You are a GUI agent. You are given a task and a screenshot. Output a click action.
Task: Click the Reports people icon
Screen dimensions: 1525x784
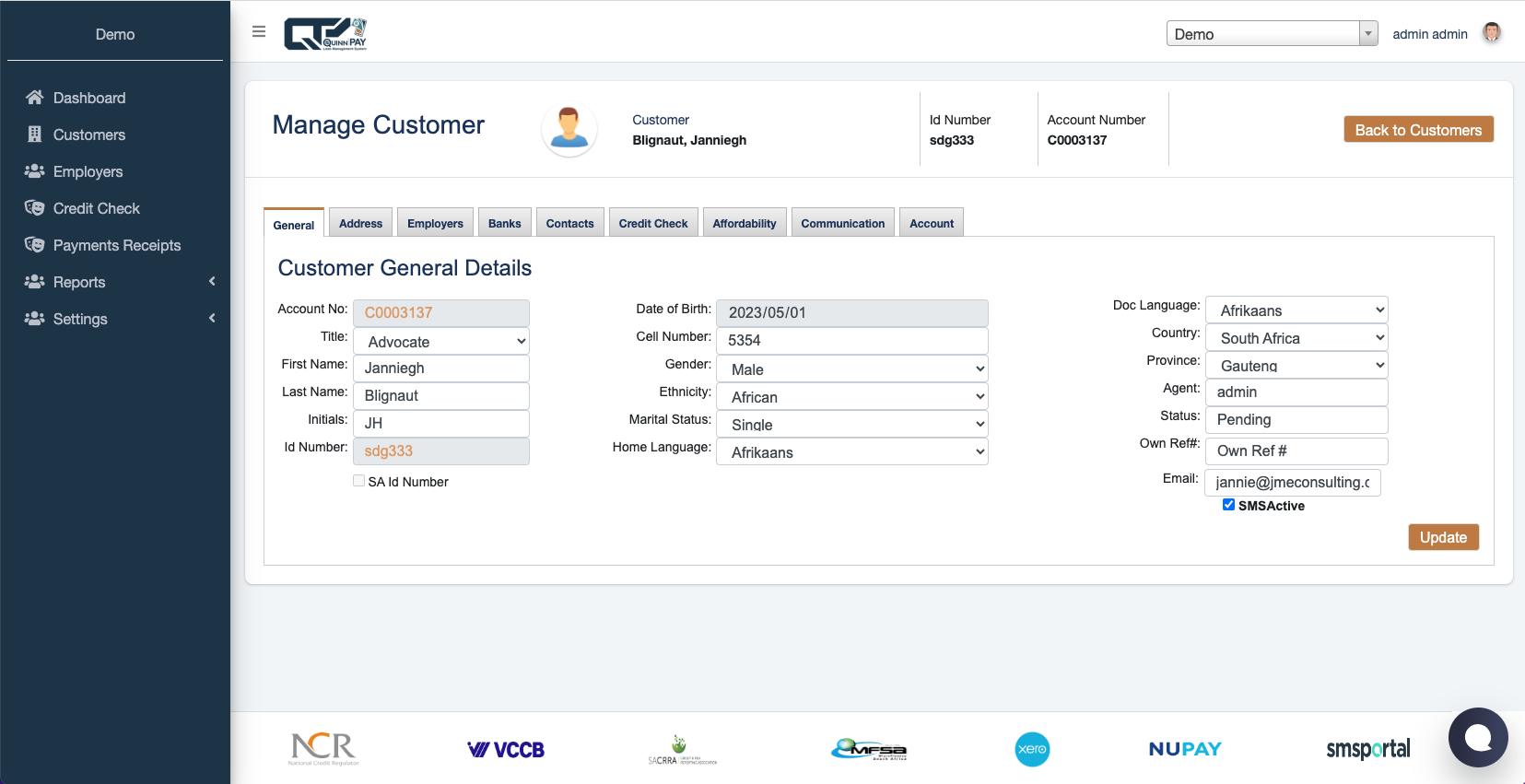click(x=35, y=282)
